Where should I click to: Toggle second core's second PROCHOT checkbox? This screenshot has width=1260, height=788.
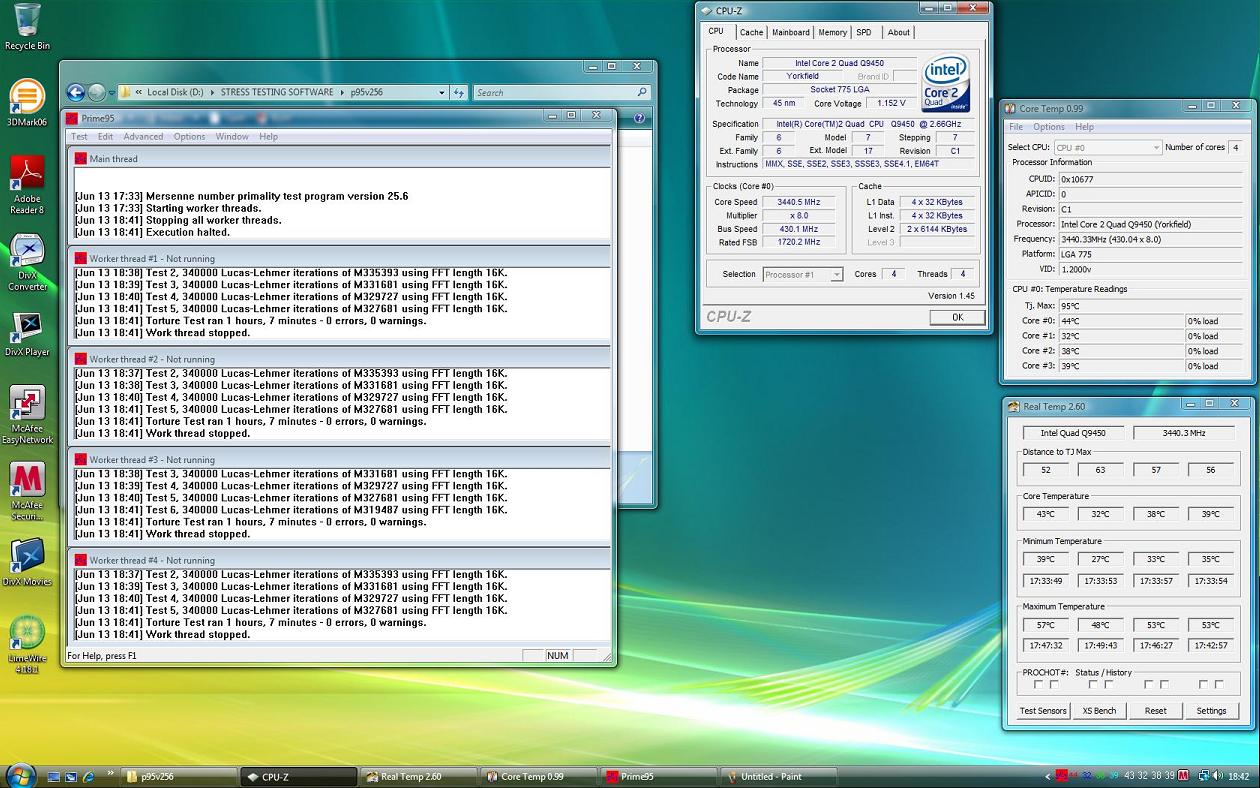(1109, 684)
